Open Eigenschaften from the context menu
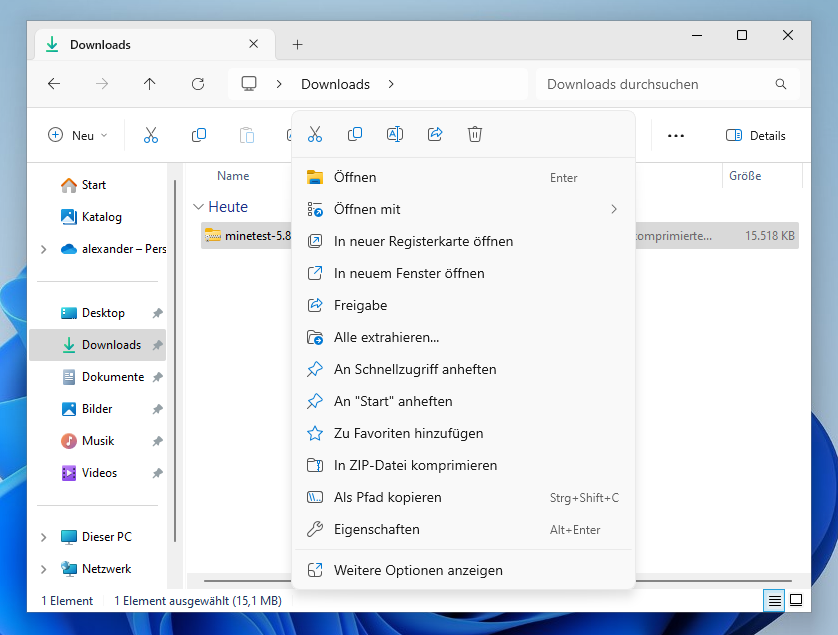Viewport: 838px width, 635px height. (x=463, y=530)
